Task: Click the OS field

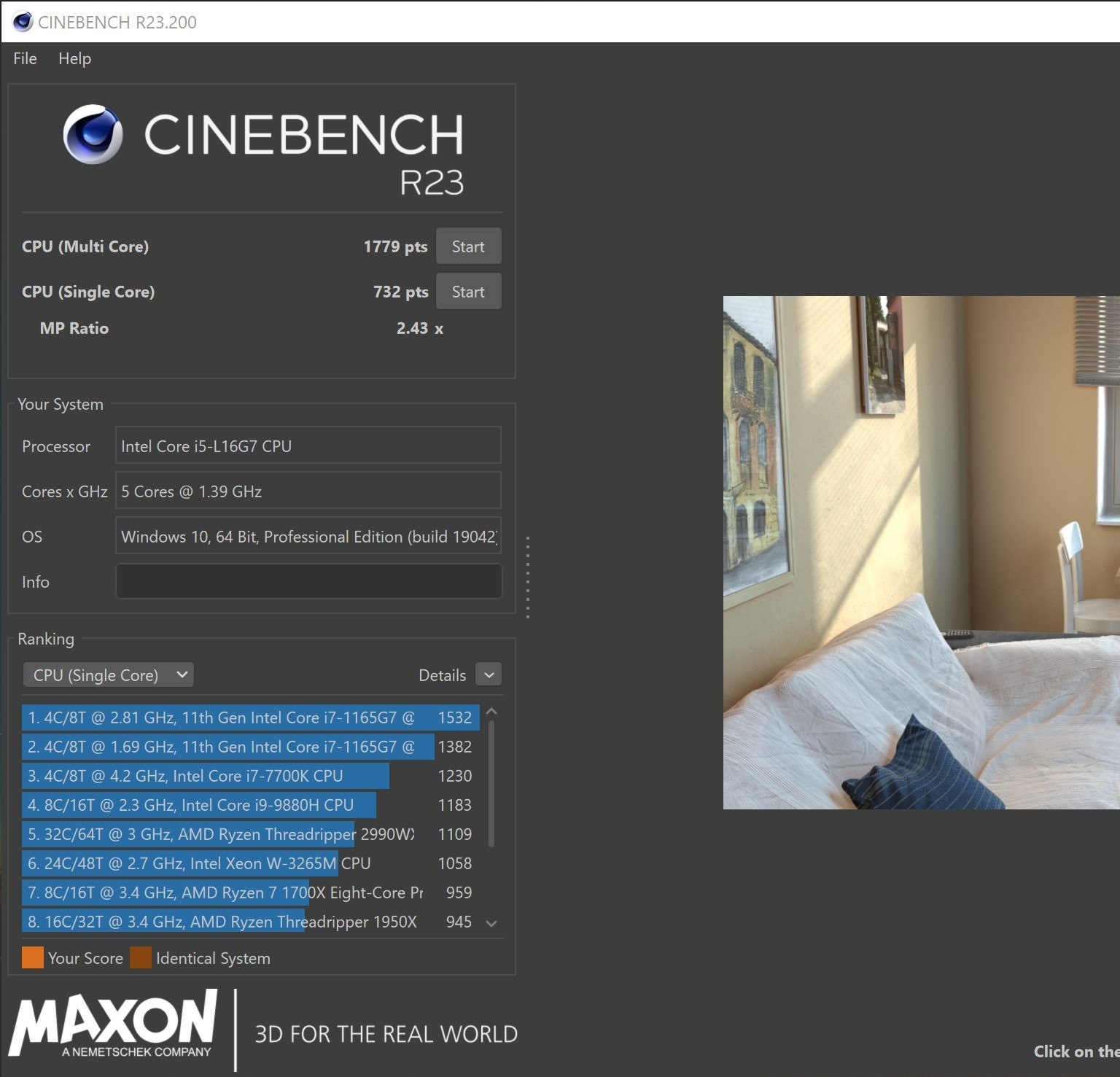Action: click(x=308, y=537)
